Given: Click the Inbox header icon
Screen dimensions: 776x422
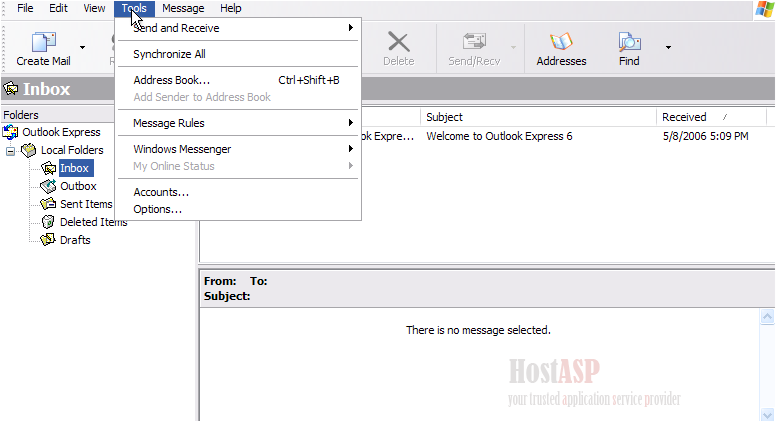Looking at the screenshot, I should coord(11,89).
